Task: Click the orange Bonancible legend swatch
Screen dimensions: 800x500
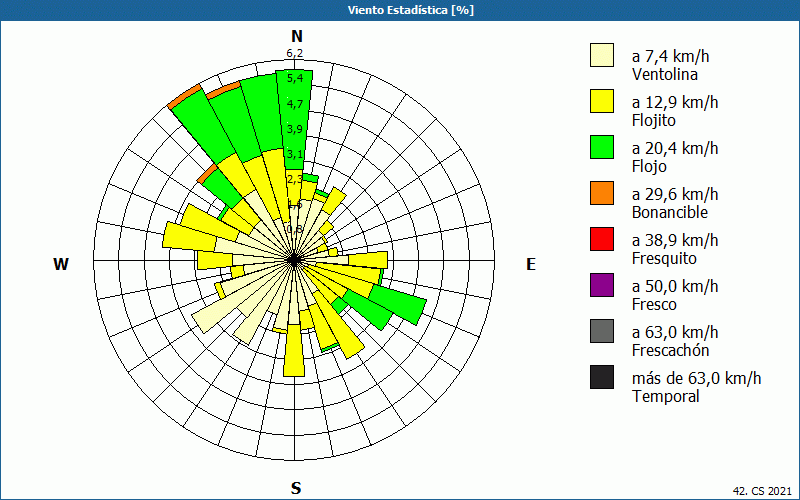Action: [x=602, y=193]
